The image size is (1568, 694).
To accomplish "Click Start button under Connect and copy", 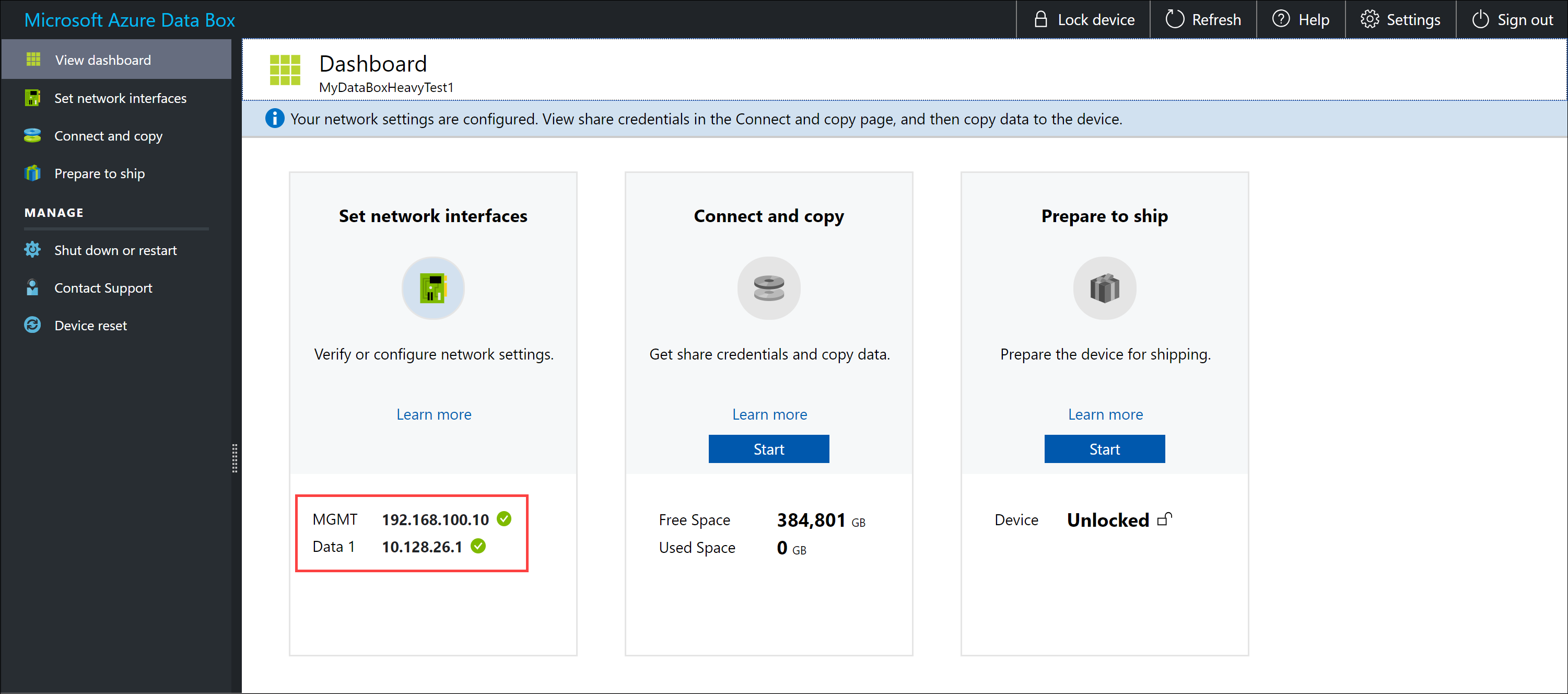I will 768,449.
